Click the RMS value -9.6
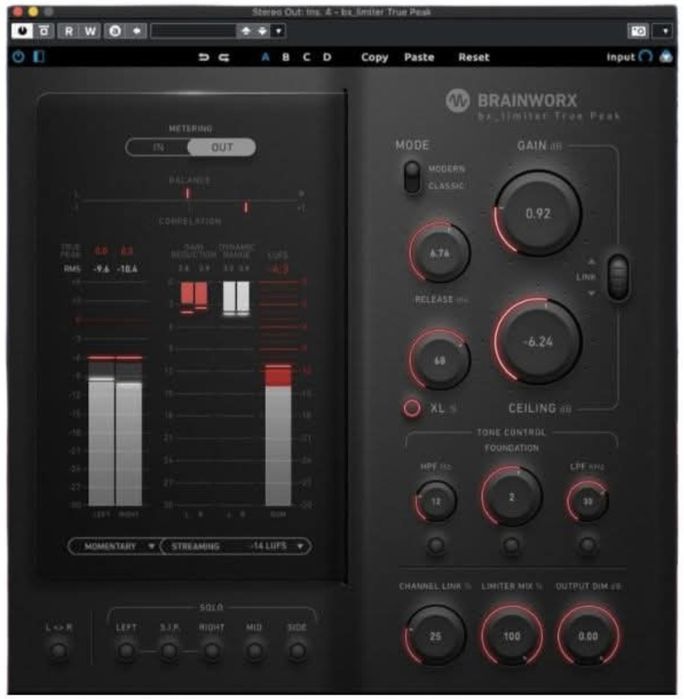The width and height of the screenshot is (684, 699). (x=101, y=269)
